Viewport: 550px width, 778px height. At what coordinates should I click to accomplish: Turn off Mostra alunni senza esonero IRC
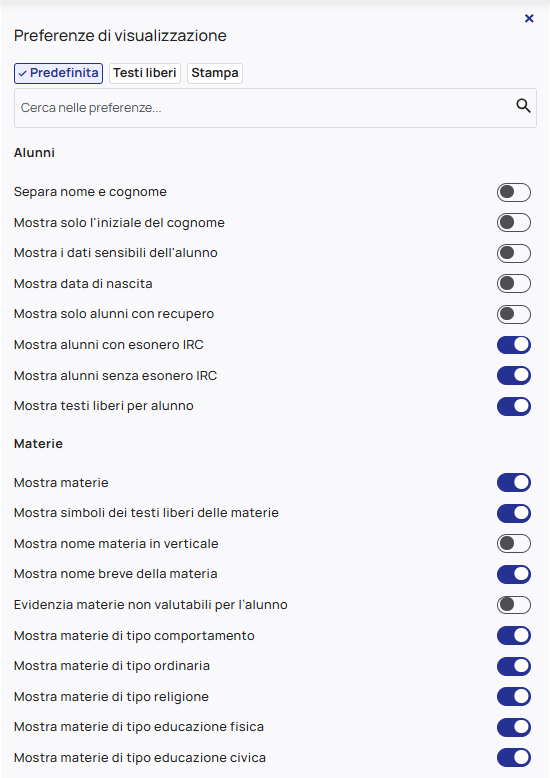pyautogui.click(x=514, y=376)
